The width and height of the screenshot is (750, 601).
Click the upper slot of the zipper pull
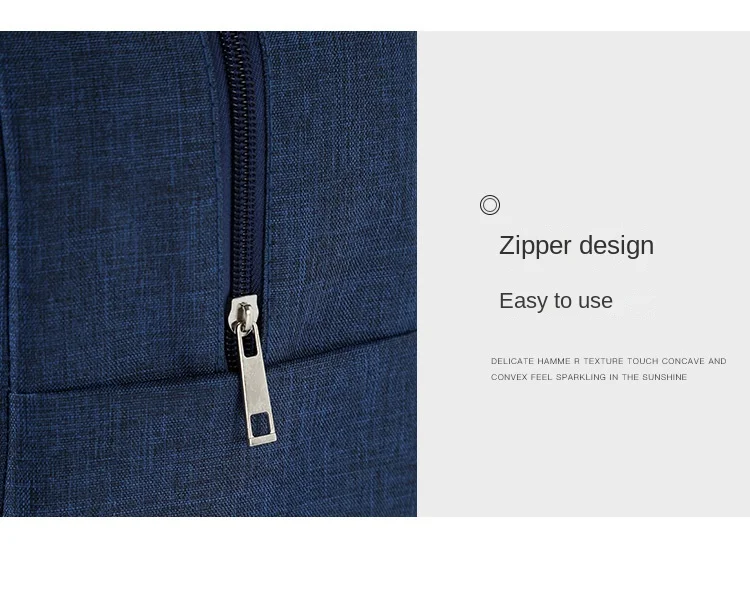click(x=250, y=345)
